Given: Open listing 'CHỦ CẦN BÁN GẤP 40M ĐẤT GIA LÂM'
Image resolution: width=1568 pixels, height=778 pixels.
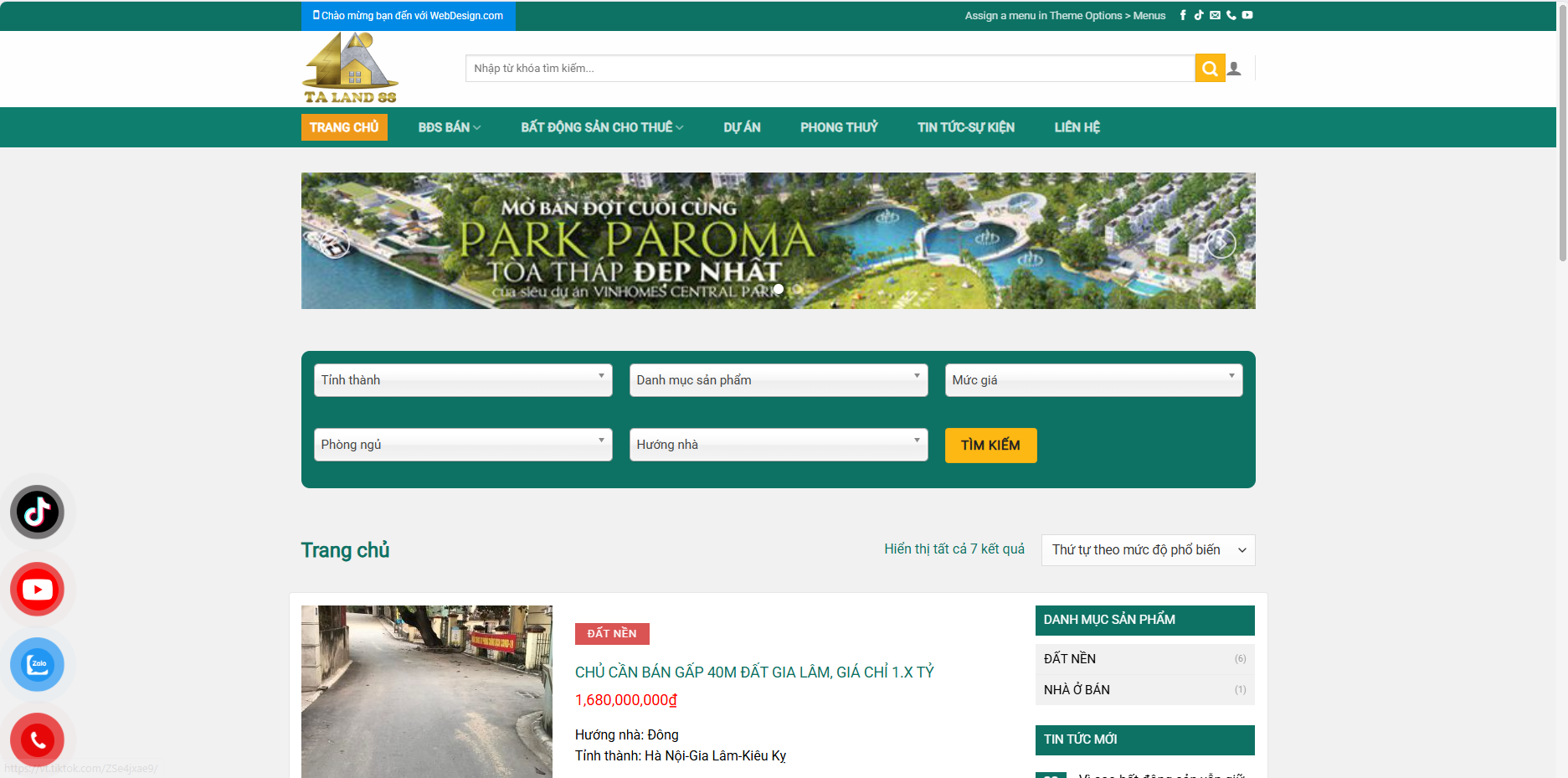Looking at the screenshot, I should click(x=754, y=672).
